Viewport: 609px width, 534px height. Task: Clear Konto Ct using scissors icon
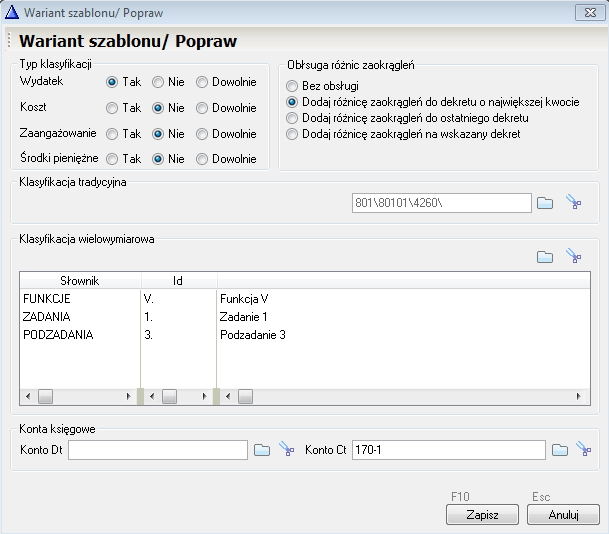586,450
